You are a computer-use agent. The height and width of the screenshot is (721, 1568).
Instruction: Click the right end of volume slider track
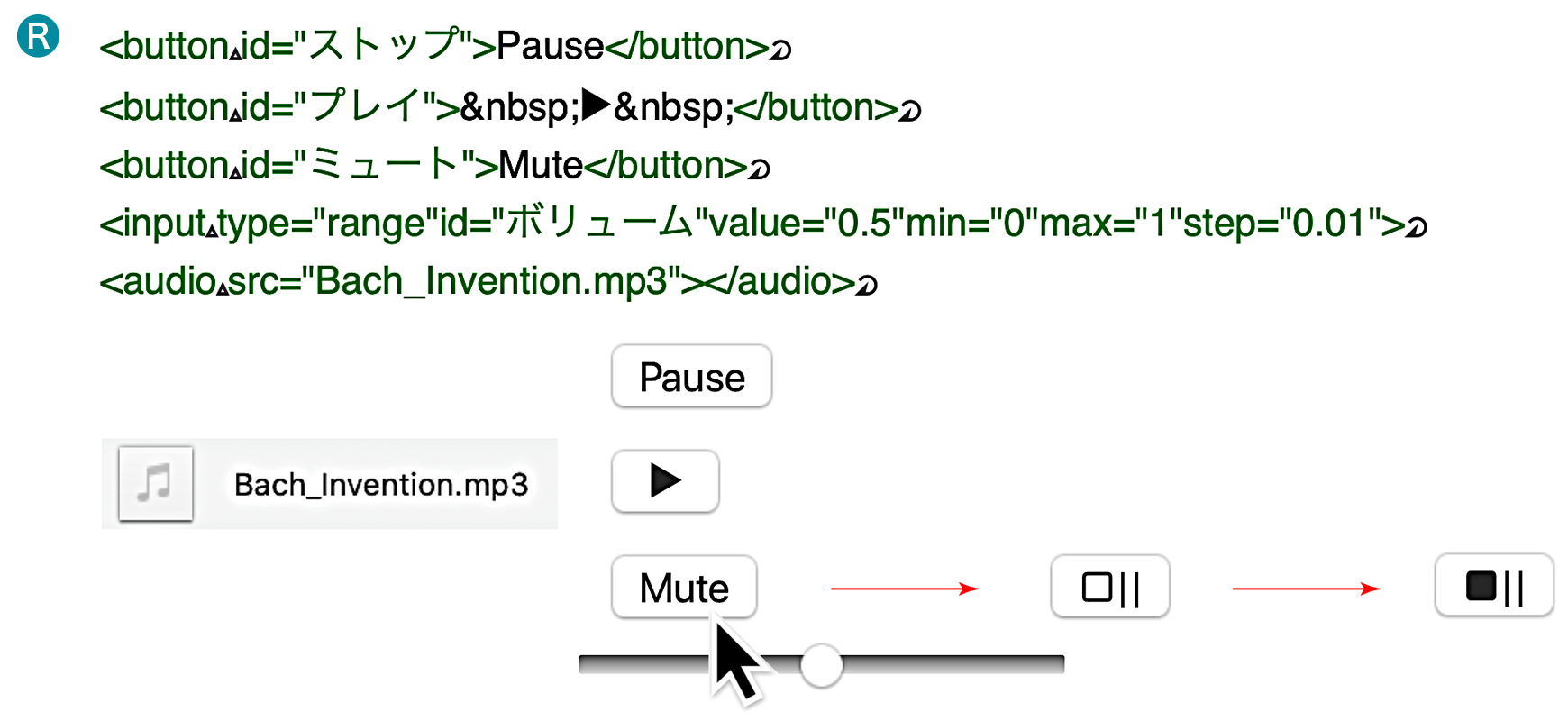[x=1054, y=665]
